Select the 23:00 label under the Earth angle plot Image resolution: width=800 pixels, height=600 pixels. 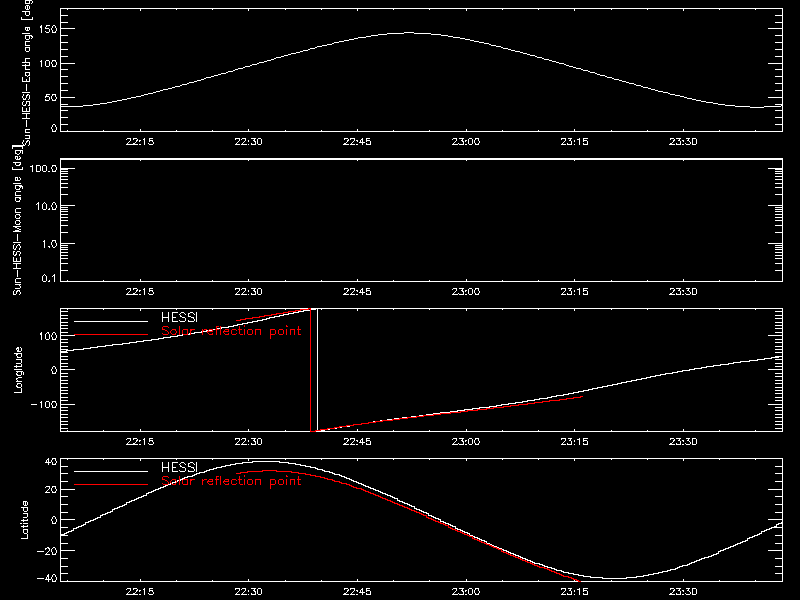[466, 142]
